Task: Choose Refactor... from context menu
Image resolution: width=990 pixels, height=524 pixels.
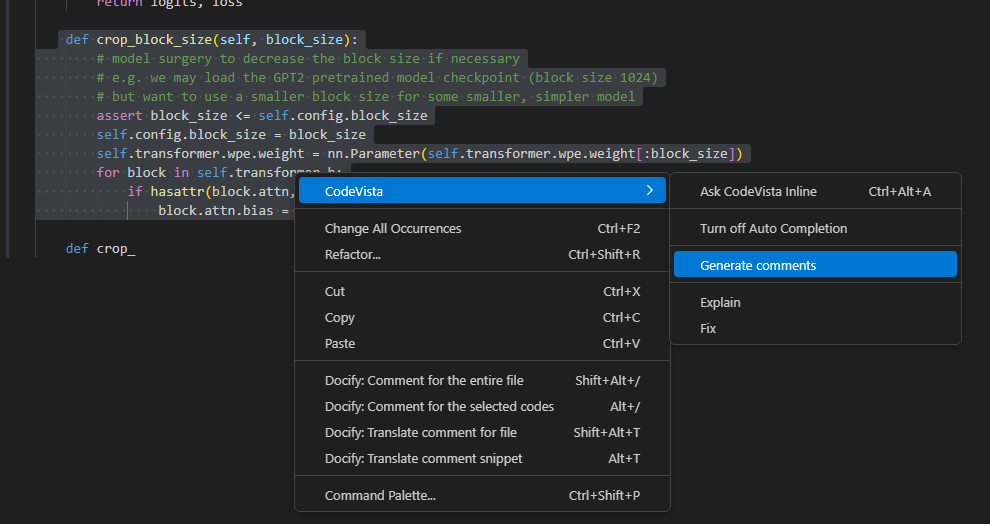Action: 482,254
